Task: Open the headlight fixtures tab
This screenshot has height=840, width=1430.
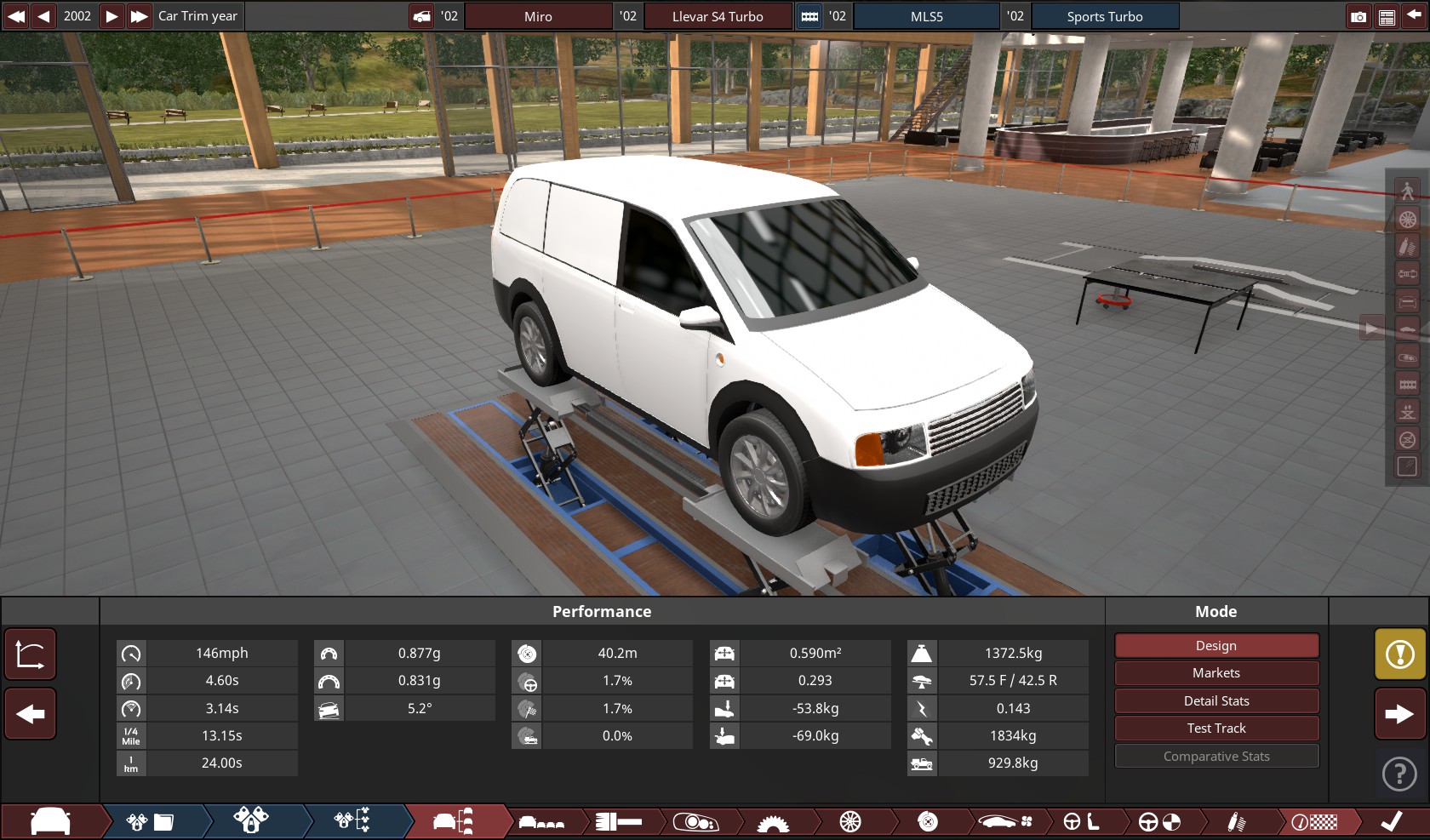Action: [695, 821]
